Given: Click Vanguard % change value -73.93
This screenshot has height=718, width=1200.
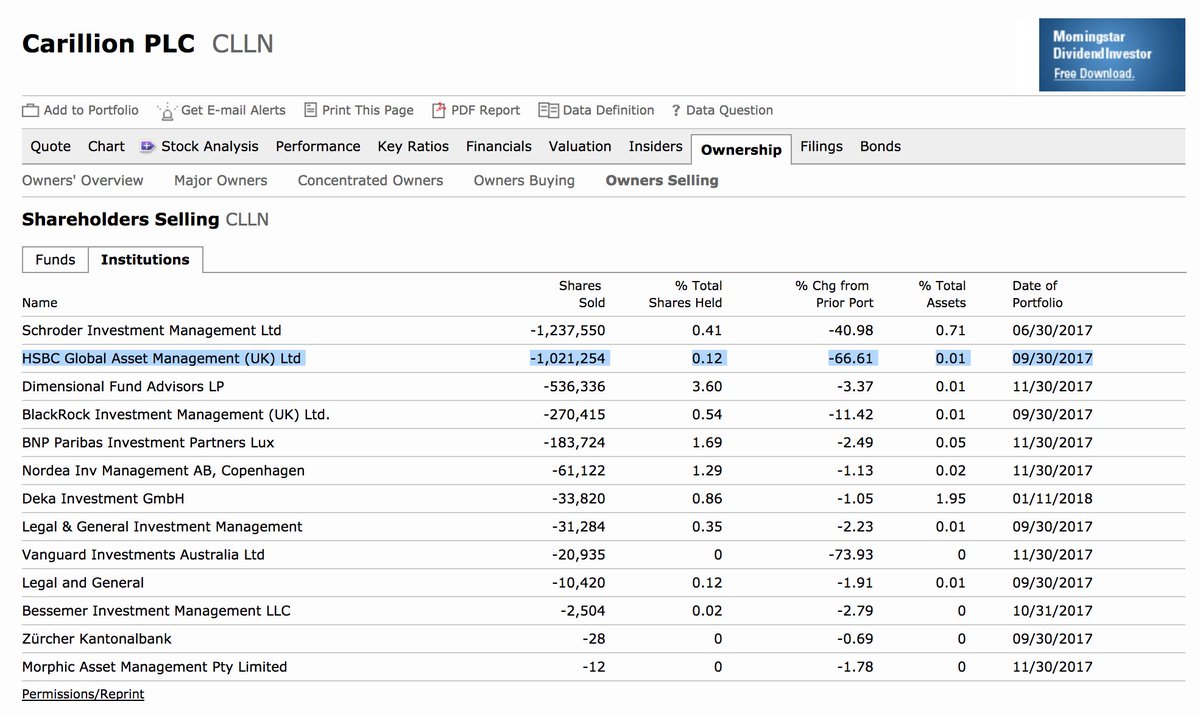Looking at the screenshot, I should pyautogui.click(x=851, y=554).
